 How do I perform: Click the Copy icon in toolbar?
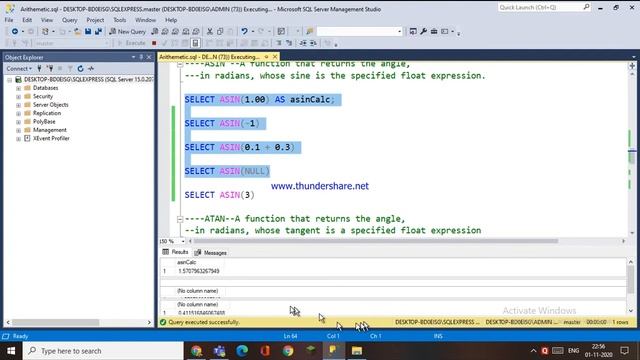pyautogui.click(x=220, y=31)
